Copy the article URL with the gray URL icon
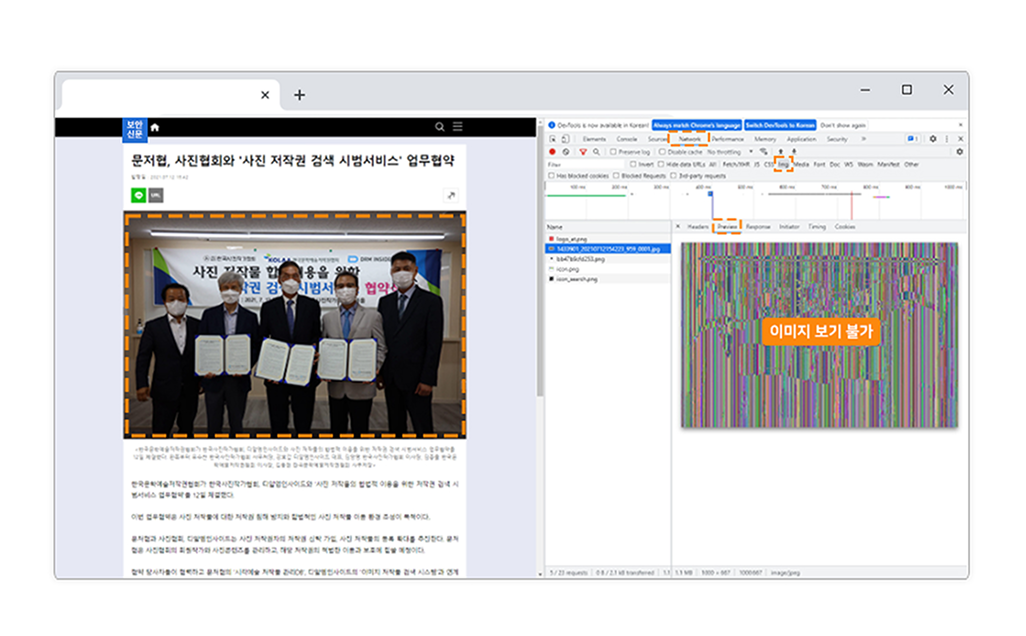Viewport: 1026px width, 636px height. pyautogui.click(x=156, y=195)
